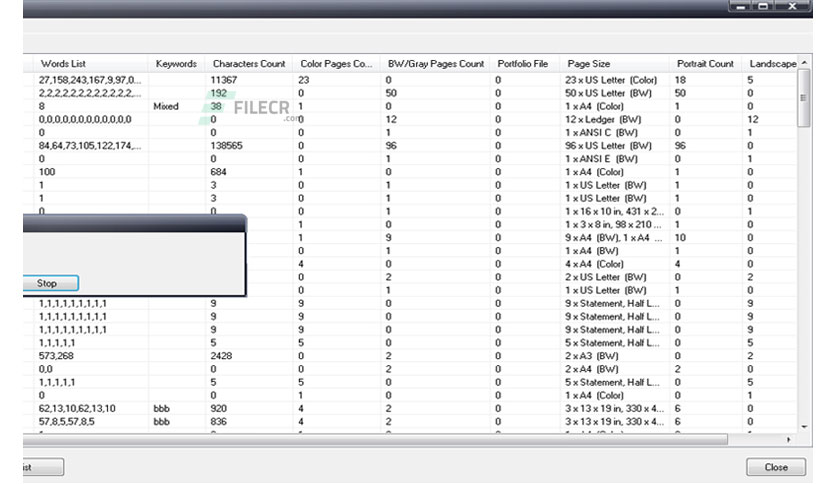Select the page size cell '96 x US Letter (BW)'
836x484 pixels.
point(608,146)
